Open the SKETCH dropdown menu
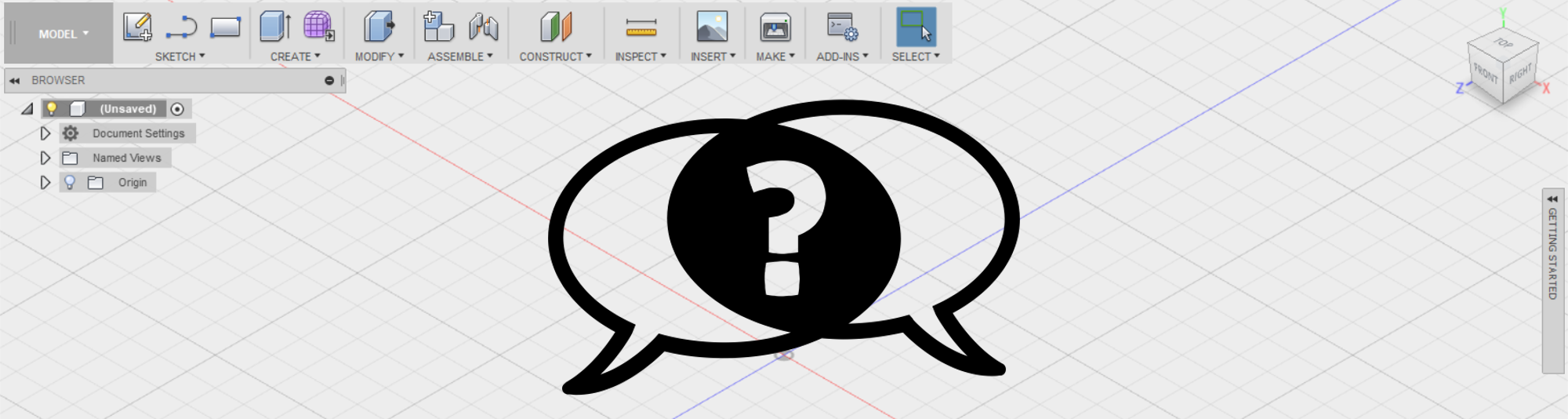The width and height of the screenshot is (1568, 419). pyautogui.click(x=180, y=56)
